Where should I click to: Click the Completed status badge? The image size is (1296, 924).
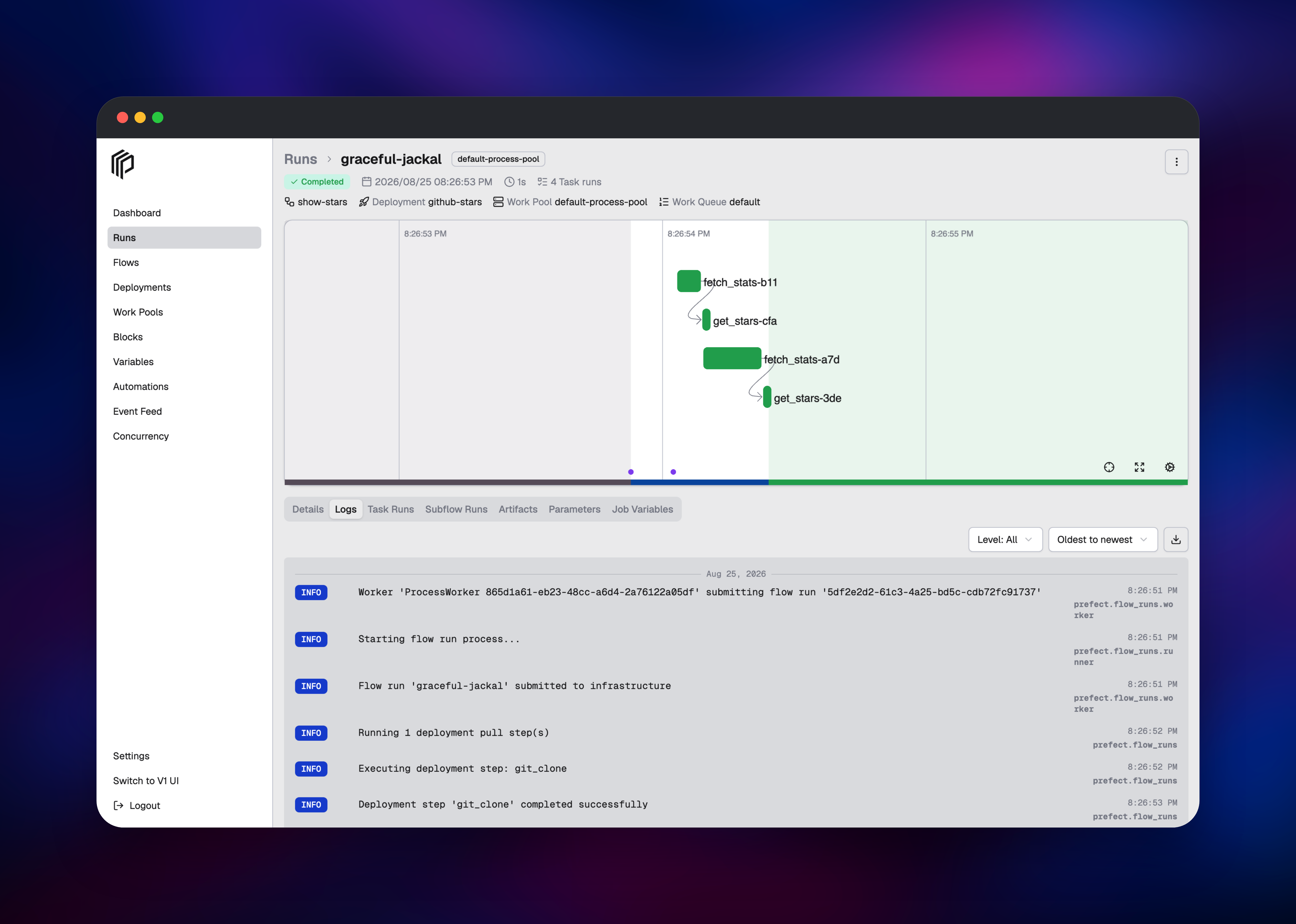coord(317,182)
